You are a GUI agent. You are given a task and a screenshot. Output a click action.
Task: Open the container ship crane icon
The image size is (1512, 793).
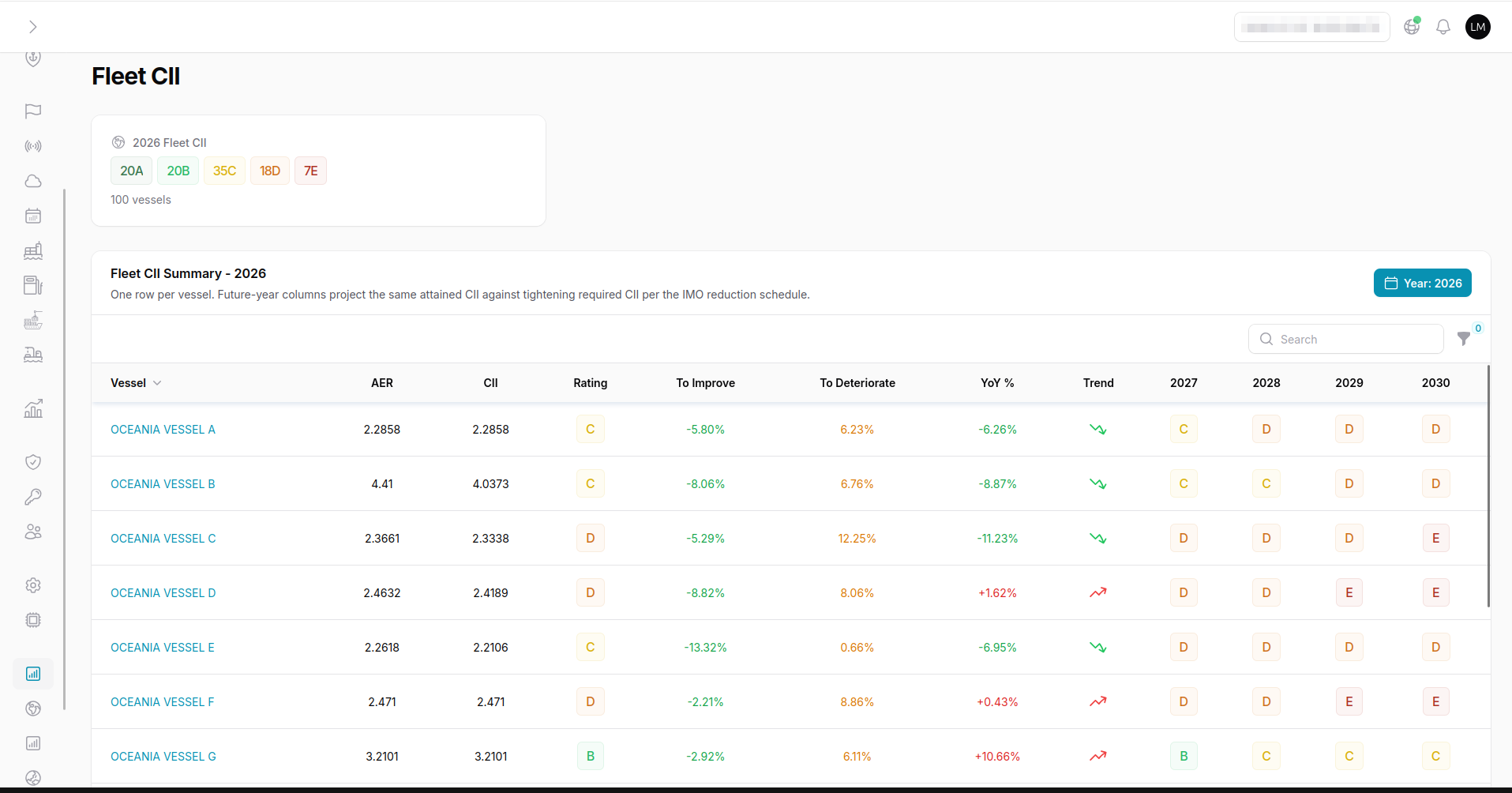[x=33, y=320]
